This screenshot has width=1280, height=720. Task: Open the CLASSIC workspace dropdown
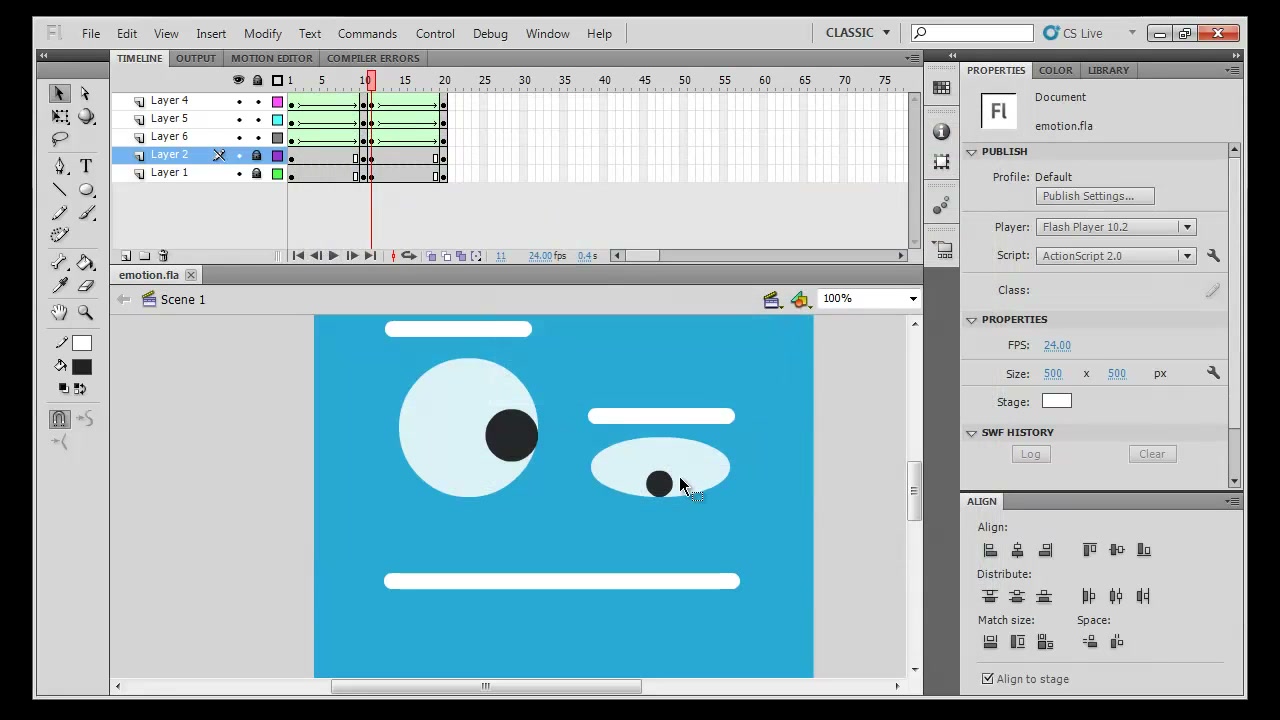pos(858,33)
